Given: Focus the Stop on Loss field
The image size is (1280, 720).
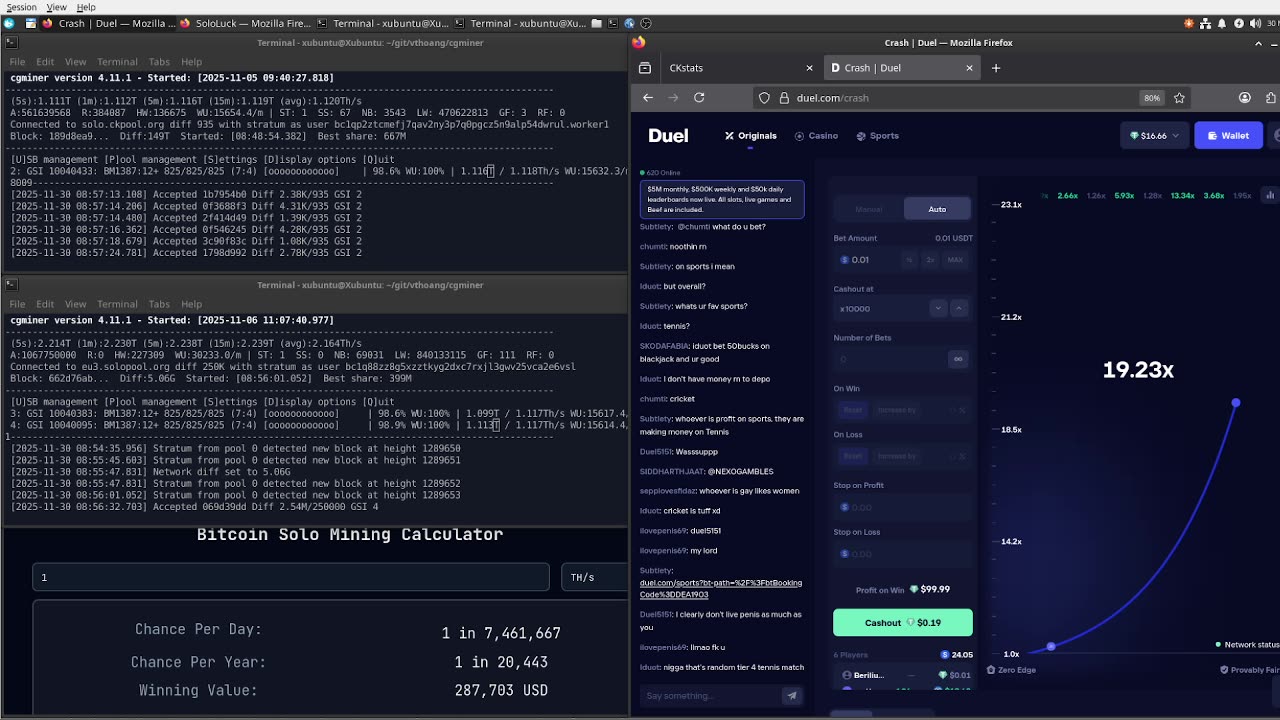Looking at the screenshot, I should pyautogui.click(x=903, y=554).
